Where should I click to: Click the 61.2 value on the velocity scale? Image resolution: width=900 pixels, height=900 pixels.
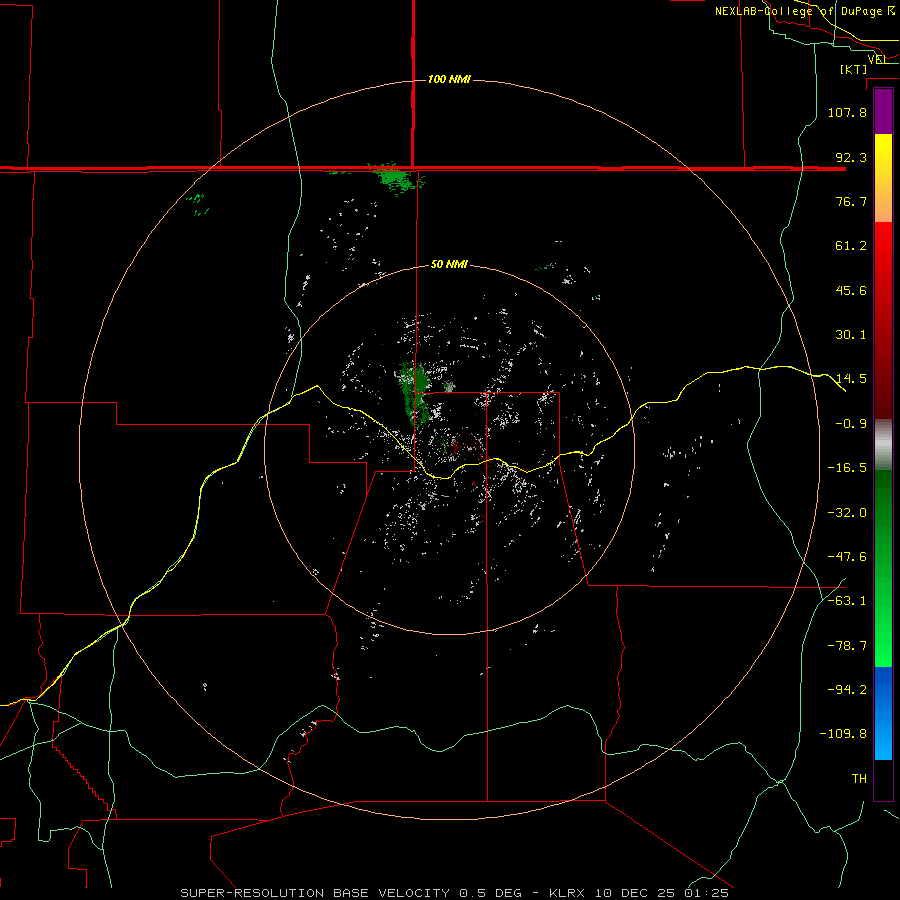(x=851, y=246)
